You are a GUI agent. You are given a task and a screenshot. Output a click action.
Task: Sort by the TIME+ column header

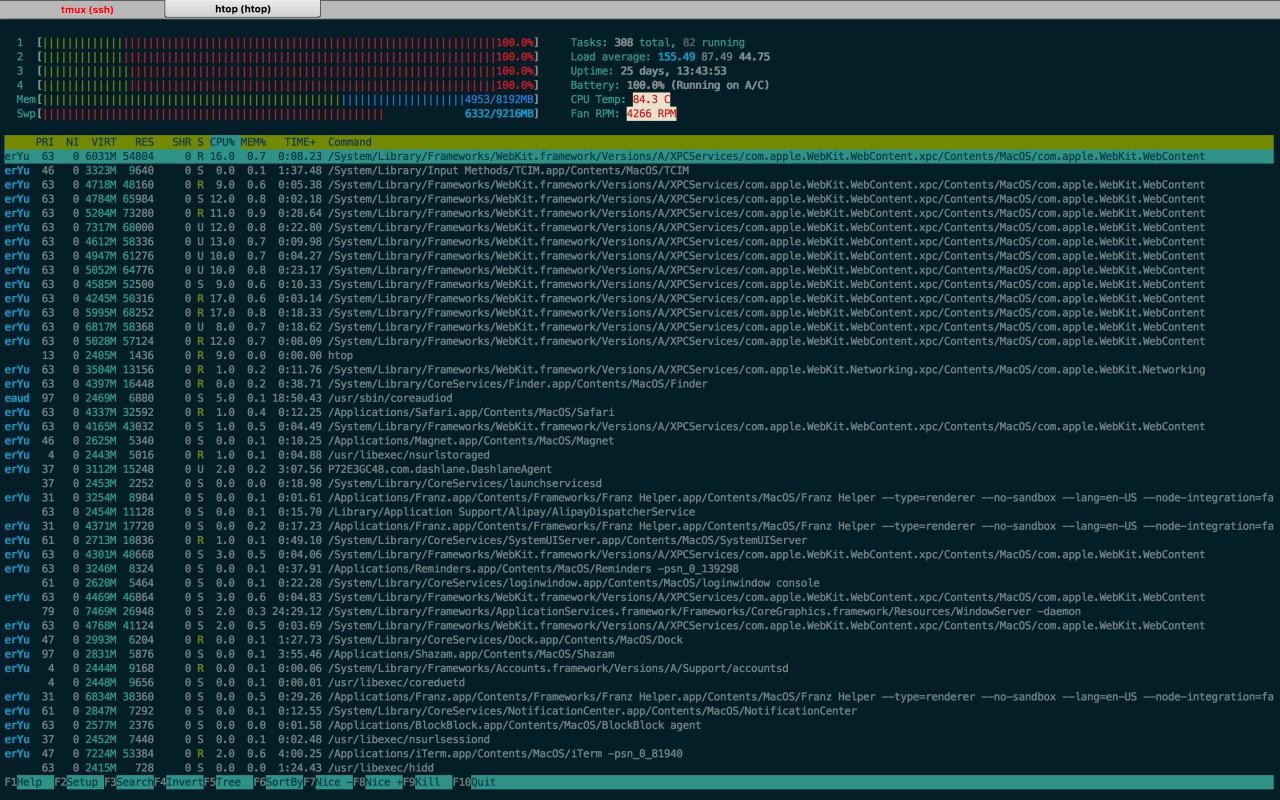click(x=300, y=142)
